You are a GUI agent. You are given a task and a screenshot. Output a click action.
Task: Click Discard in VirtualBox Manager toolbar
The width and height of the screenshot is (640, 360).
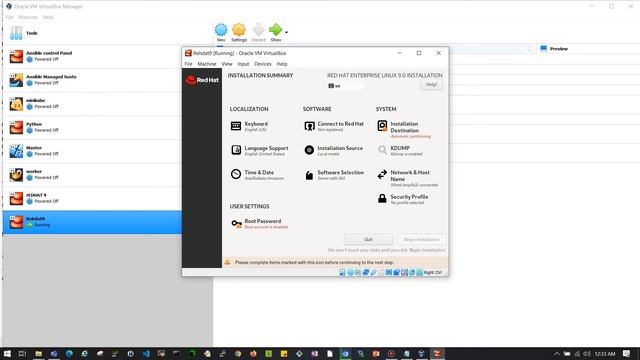click(258, 33)
